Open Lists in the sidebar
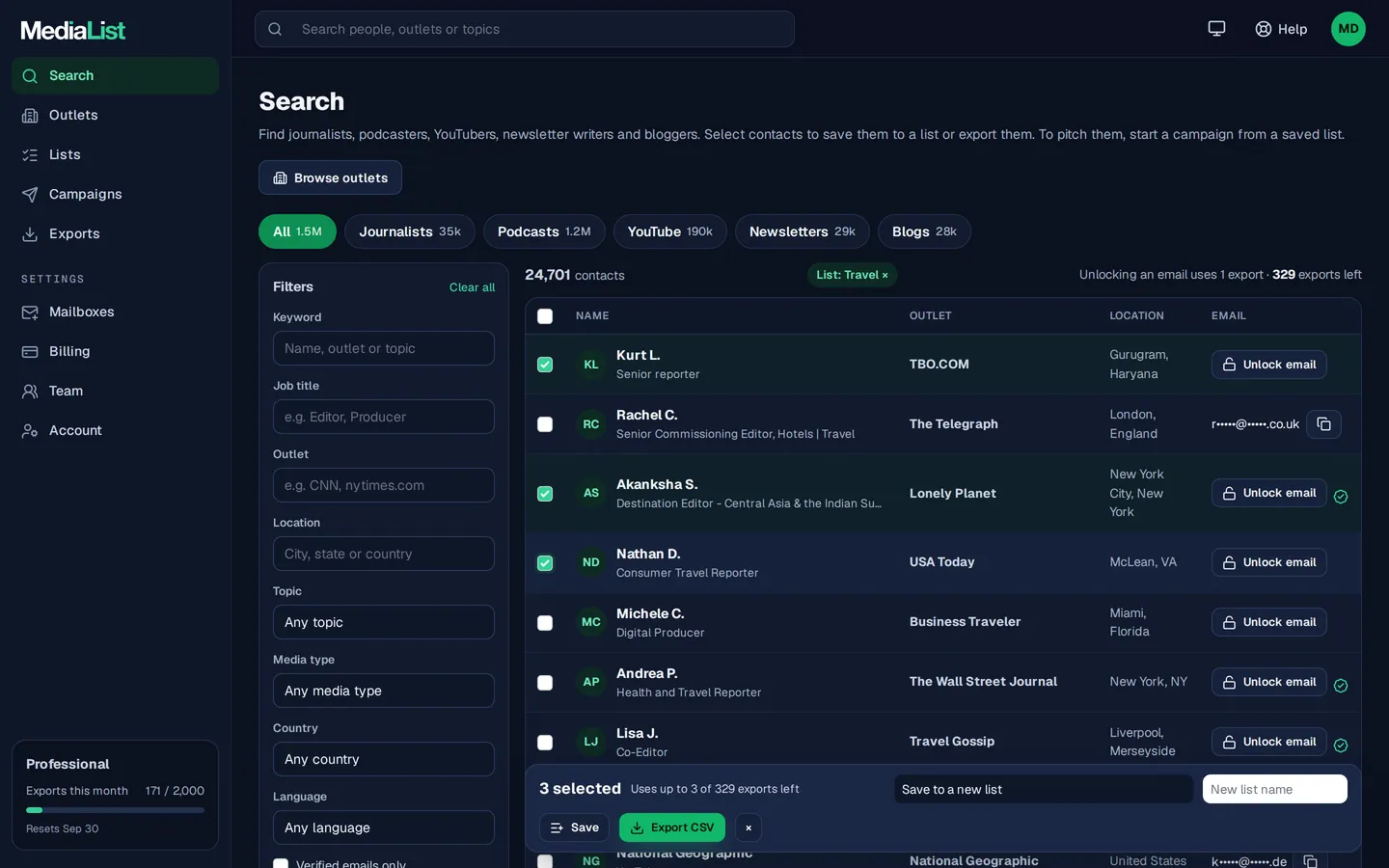This screenshot has height=868, width=1389. point(115,154)
